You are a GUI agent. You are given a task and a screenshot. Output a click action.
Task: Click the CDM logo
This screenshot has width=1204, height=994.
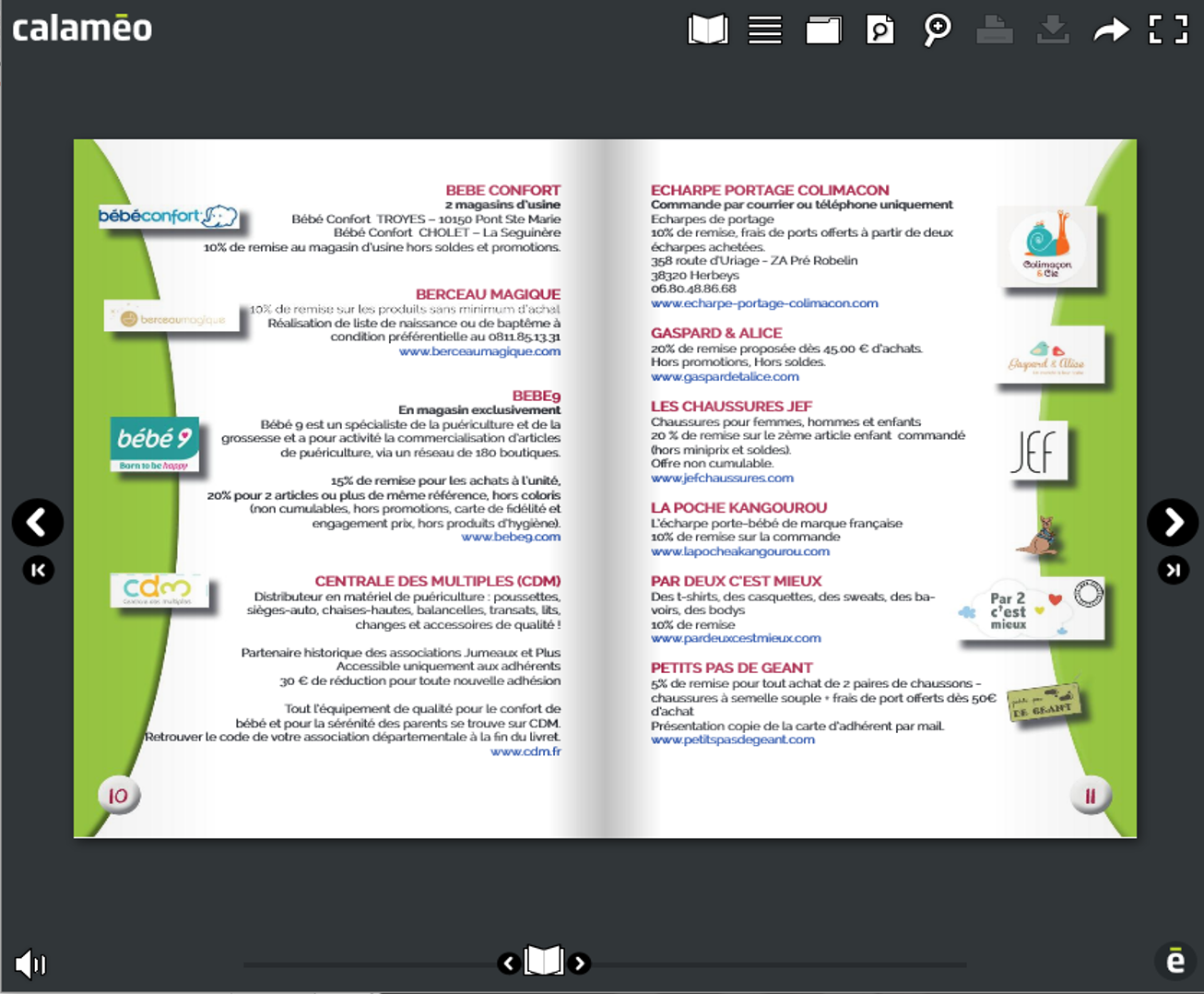(x=158, y=589)
